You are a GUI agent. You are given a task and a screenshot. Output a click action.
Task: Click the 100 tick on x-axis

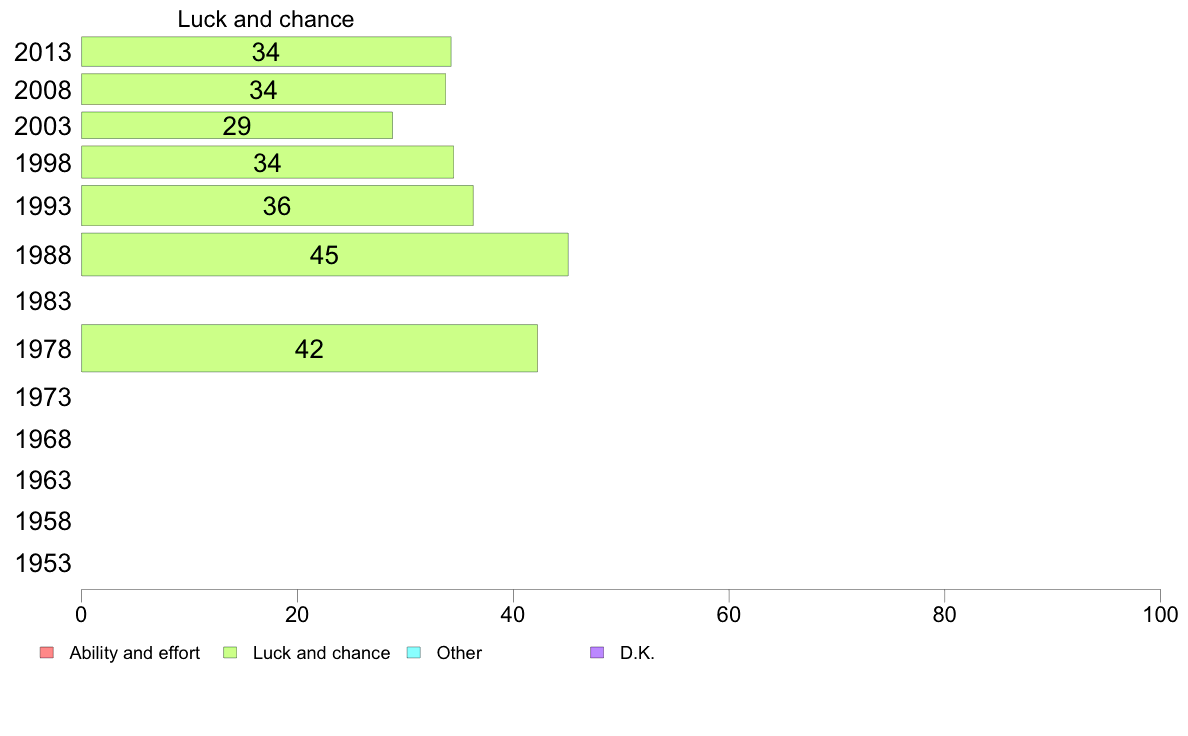[x=1160, y=615]
